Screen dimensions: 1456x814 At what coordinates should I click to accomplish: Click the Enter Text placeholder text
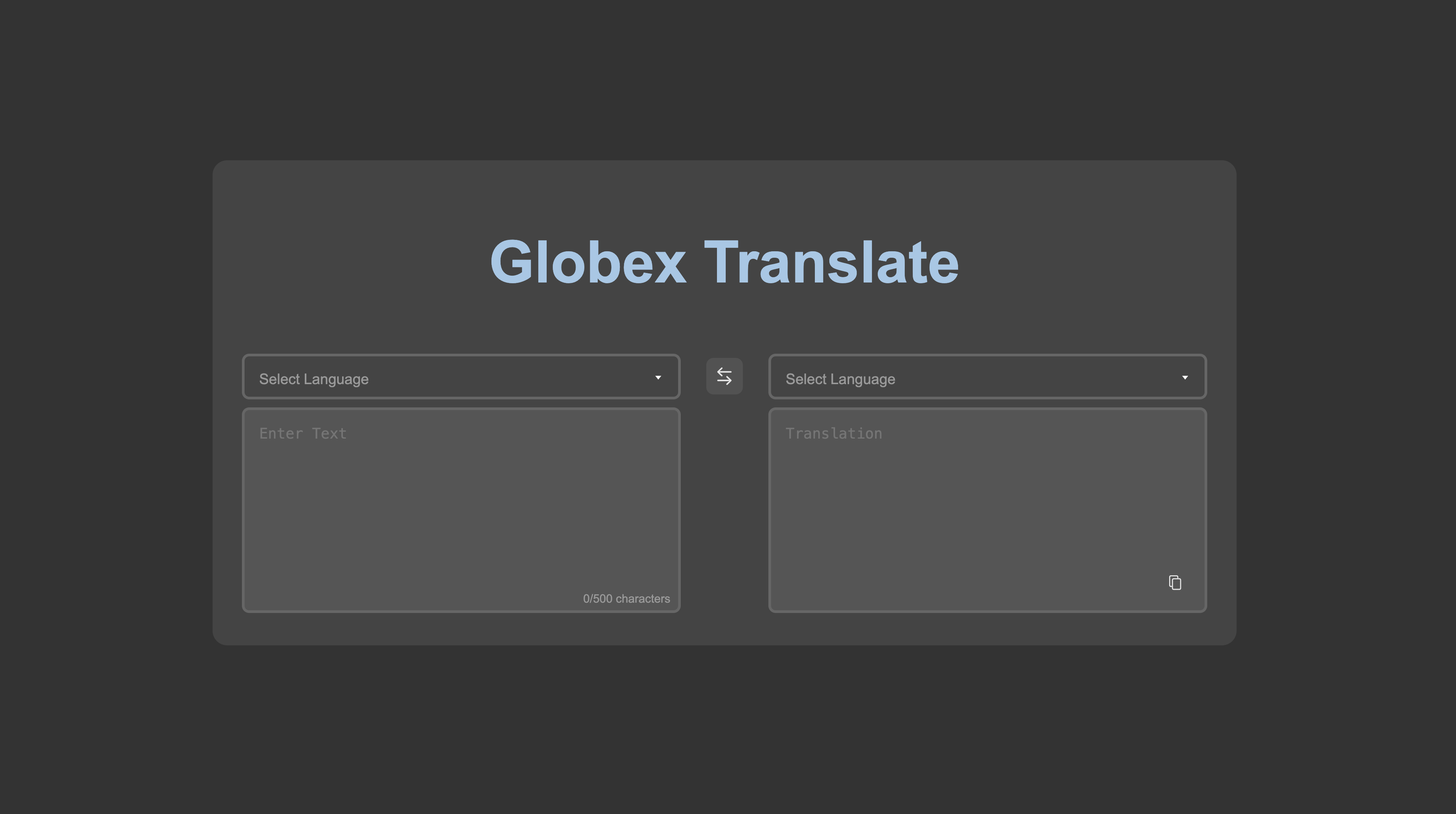(x=303, y=433)
